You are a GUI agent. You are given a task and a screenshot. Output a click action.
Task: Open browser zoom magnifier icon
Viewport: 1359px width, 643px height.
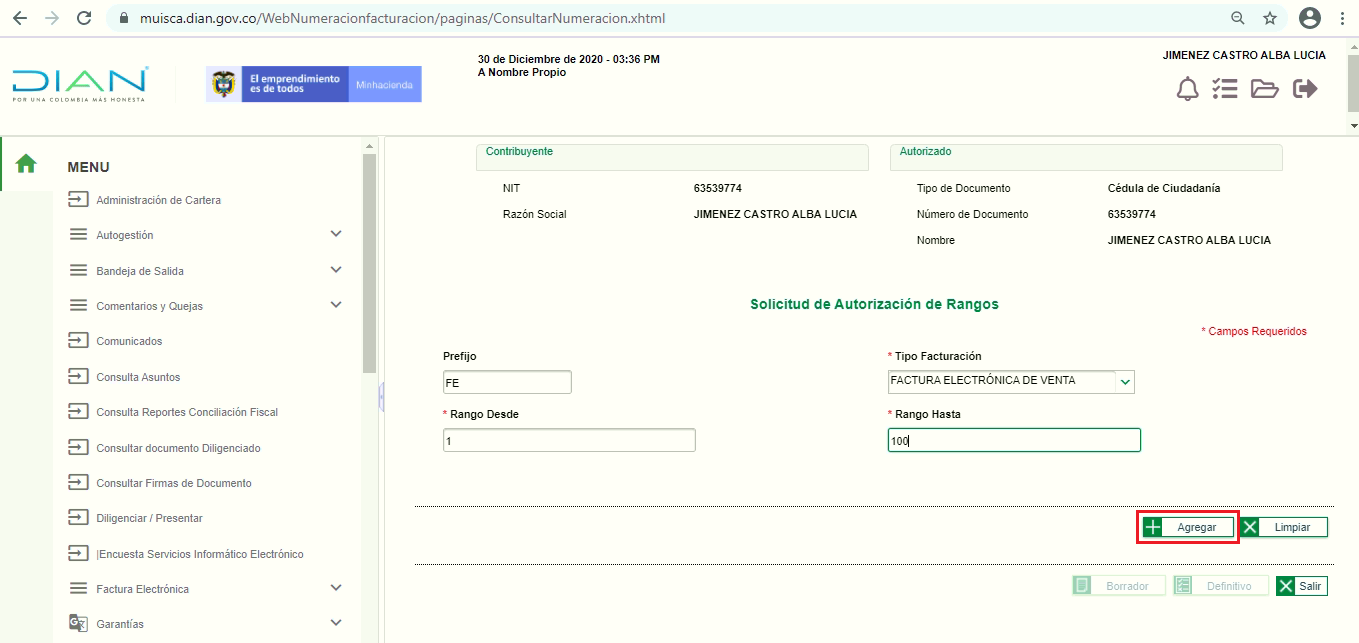point(1238,18)
